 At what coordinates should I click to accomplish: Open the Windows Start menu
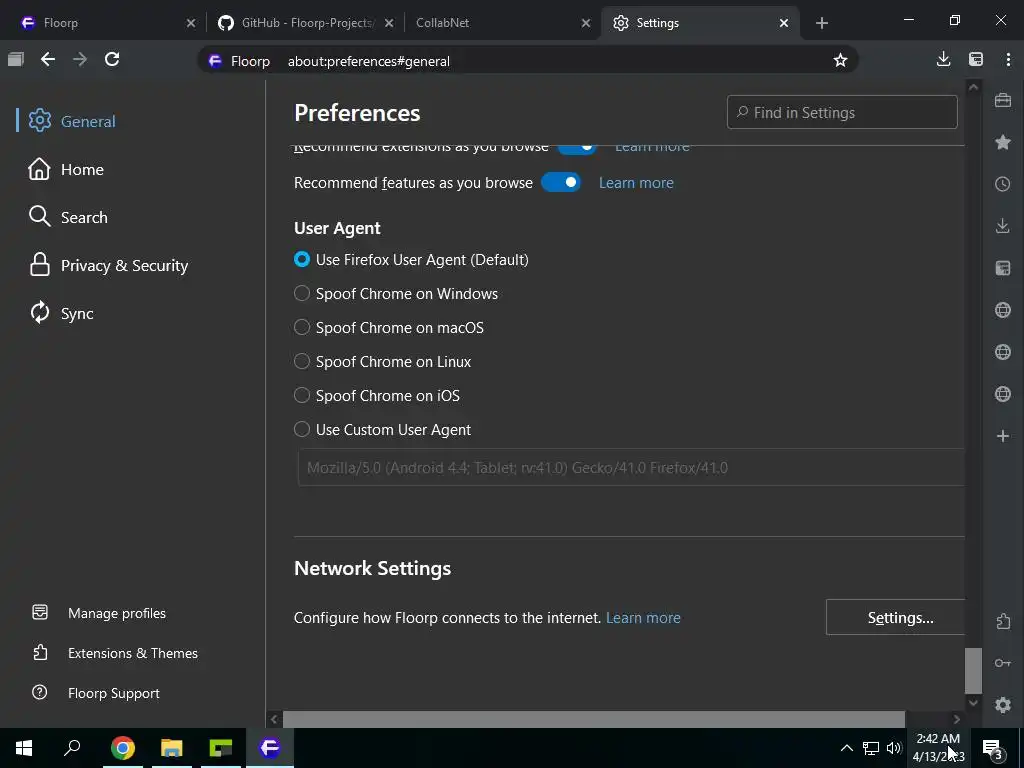(x=24, y=748)
